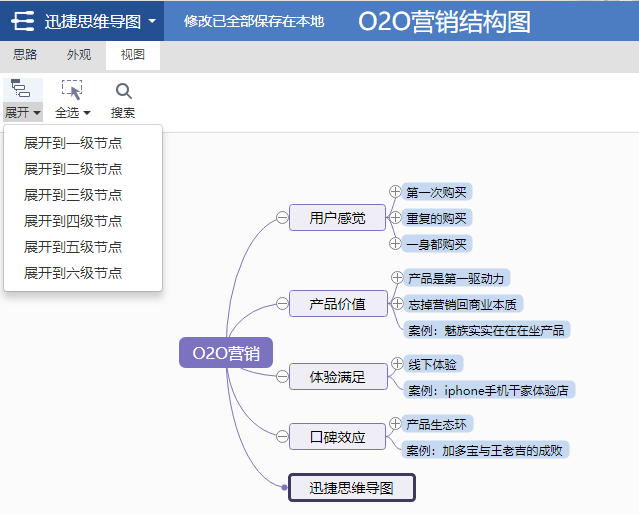Open the 展开 dropdown arrow

pyautogui.click(x=37, y=112)
